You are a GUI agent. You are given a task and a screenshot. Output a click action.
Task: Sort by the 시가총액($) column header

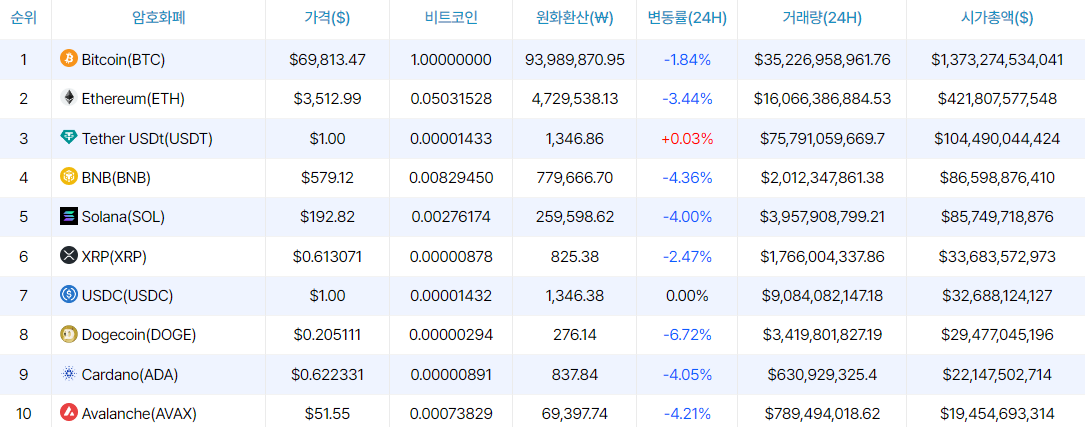997,18
